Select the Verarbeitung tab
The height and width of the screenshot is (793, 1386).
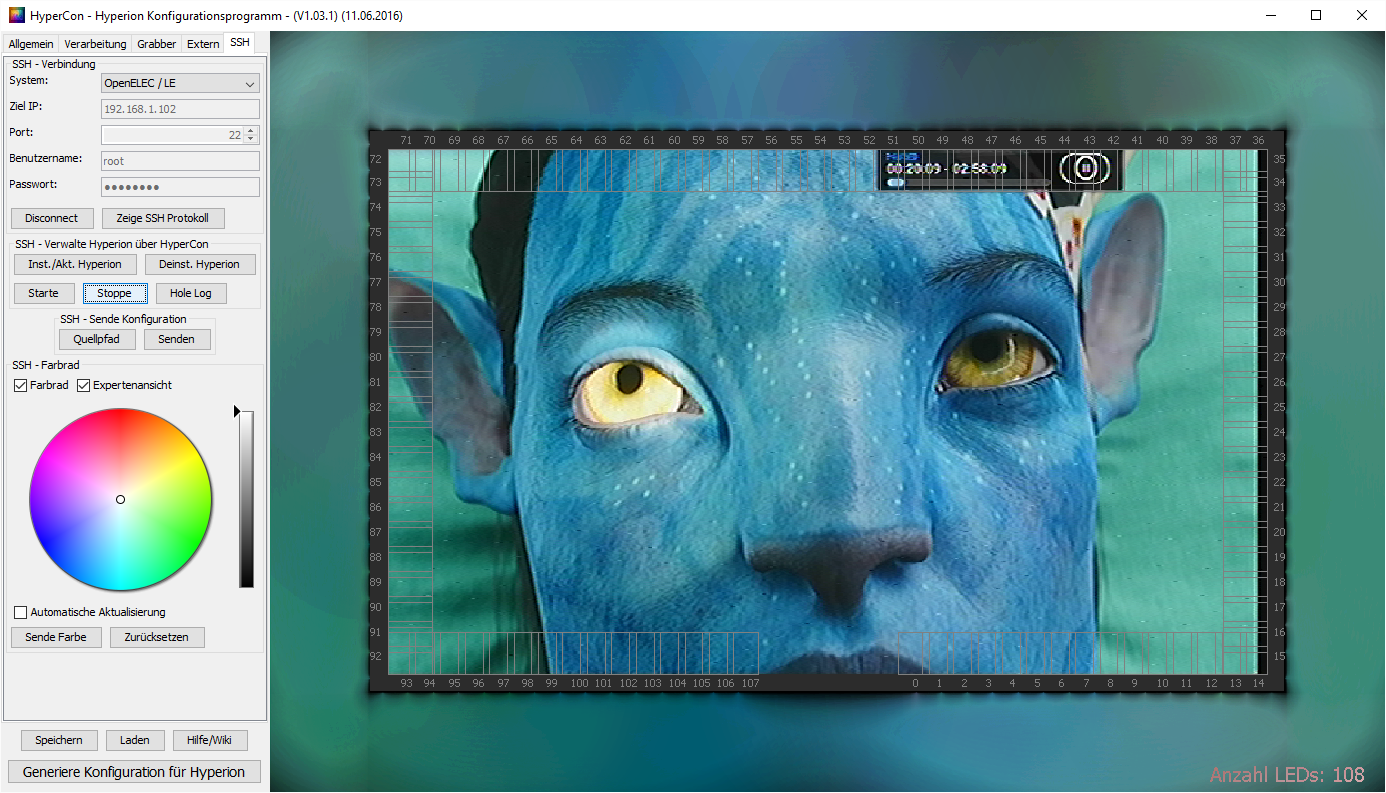(x=95, y=44)
